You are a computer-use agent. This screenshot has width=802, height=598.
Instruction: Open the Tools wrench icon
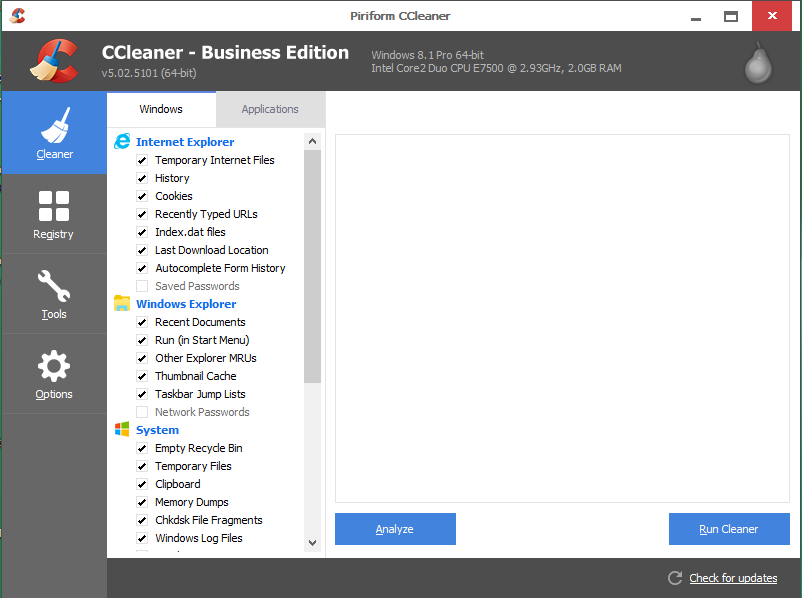(54, 286)
